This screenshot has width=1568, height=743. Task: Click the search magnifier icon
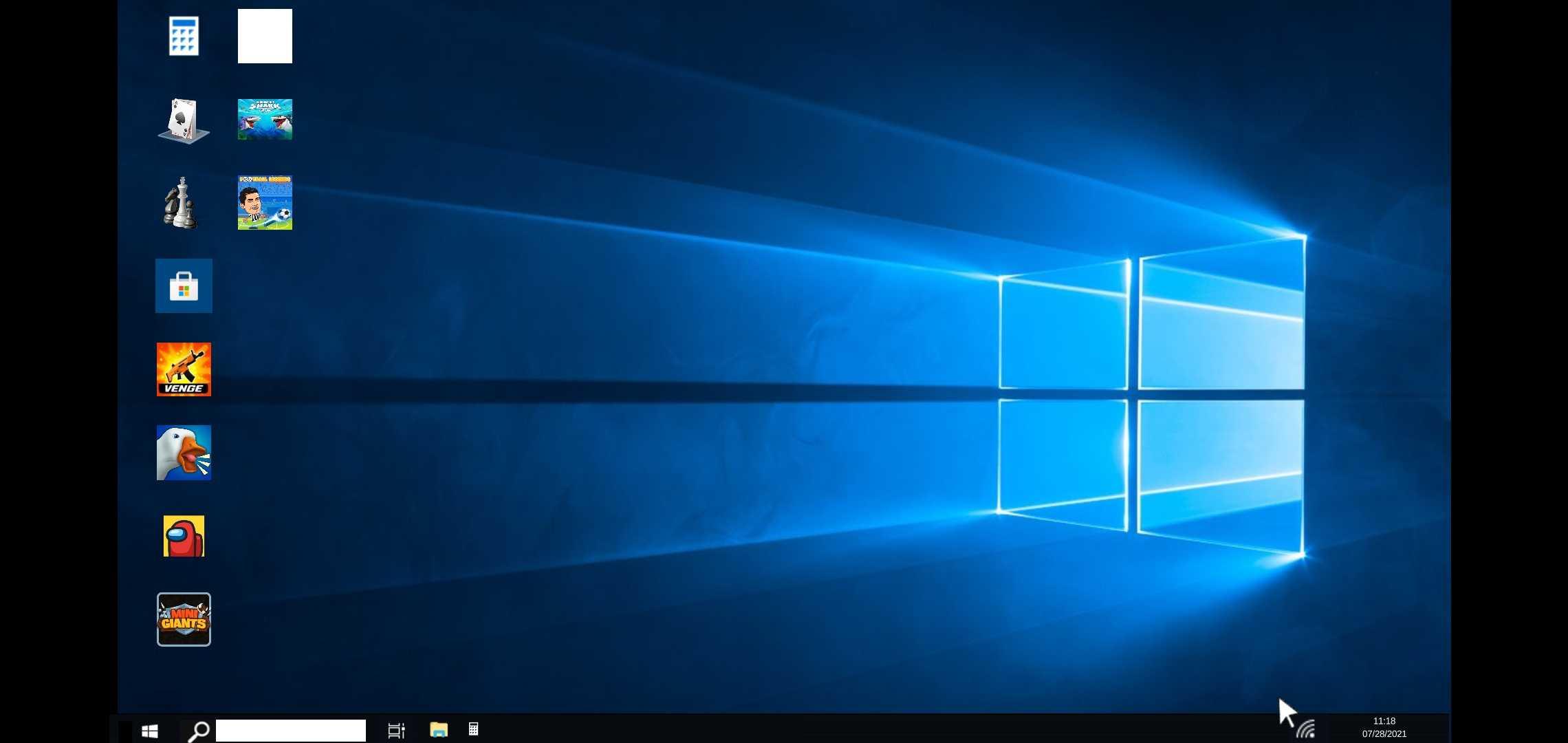click(x=198, y=730)
